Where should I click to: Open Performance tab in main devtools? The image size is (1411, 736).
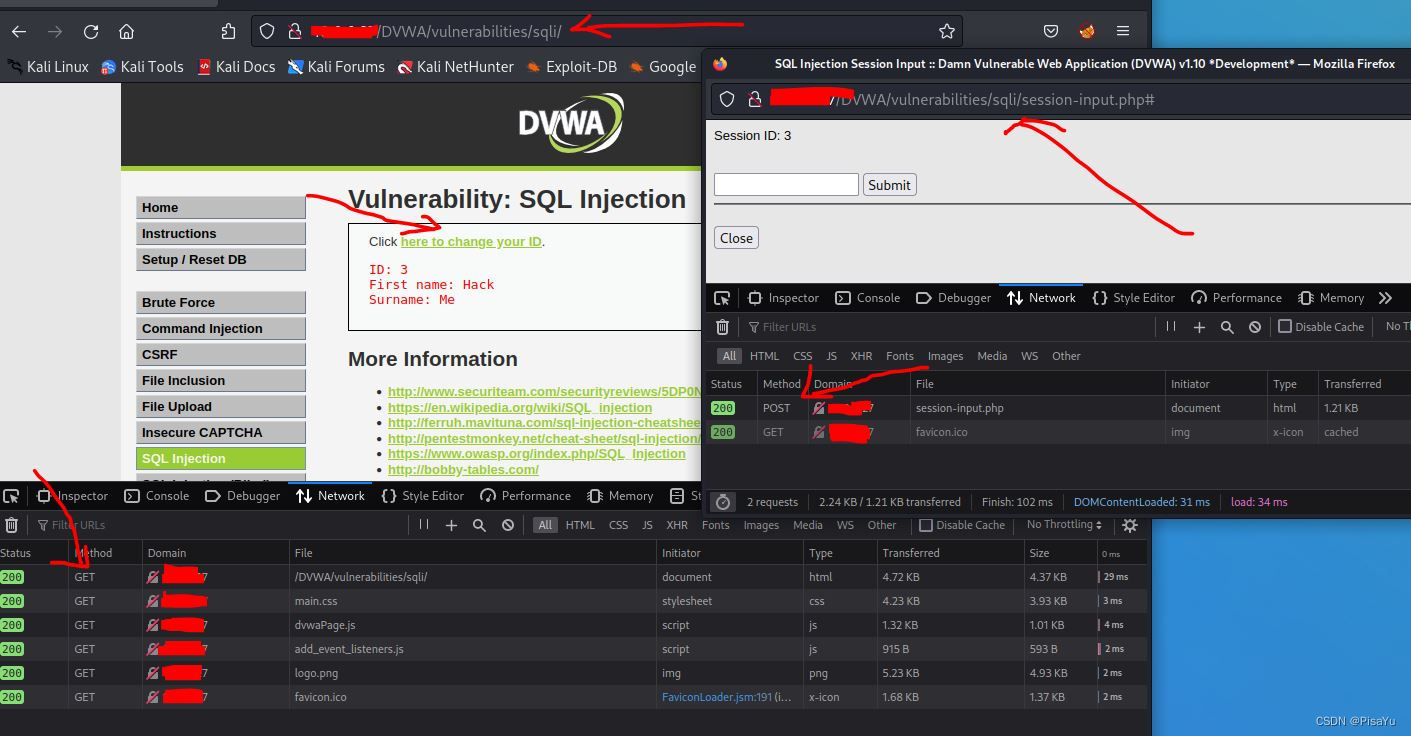click(525, 496)
